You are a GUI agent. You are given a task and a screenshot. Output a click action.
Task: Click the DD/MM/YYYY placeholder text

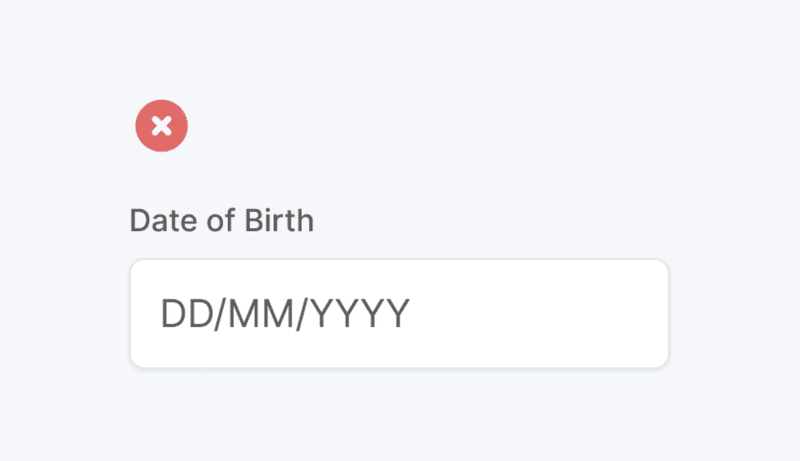[x=285, y=314]
